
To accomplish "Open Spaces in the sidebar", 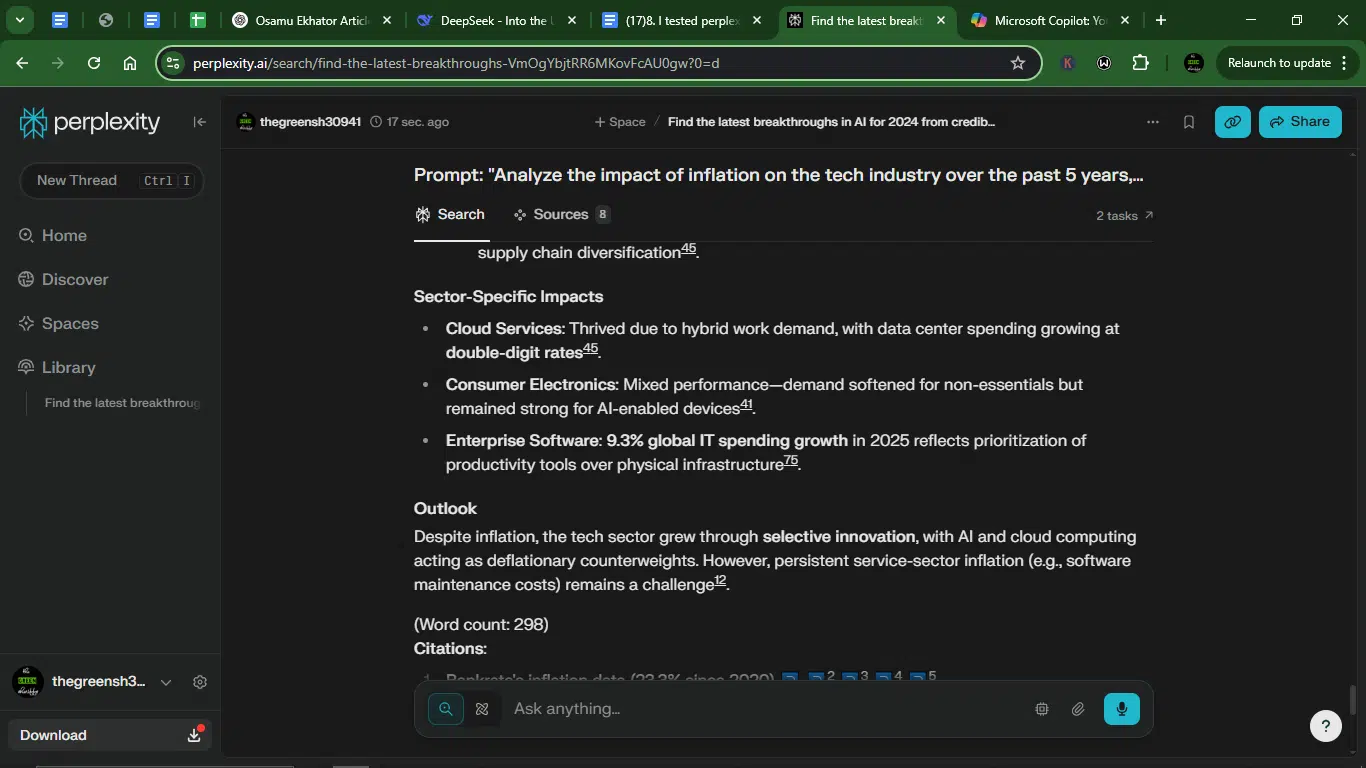I will tap(58, 324).
